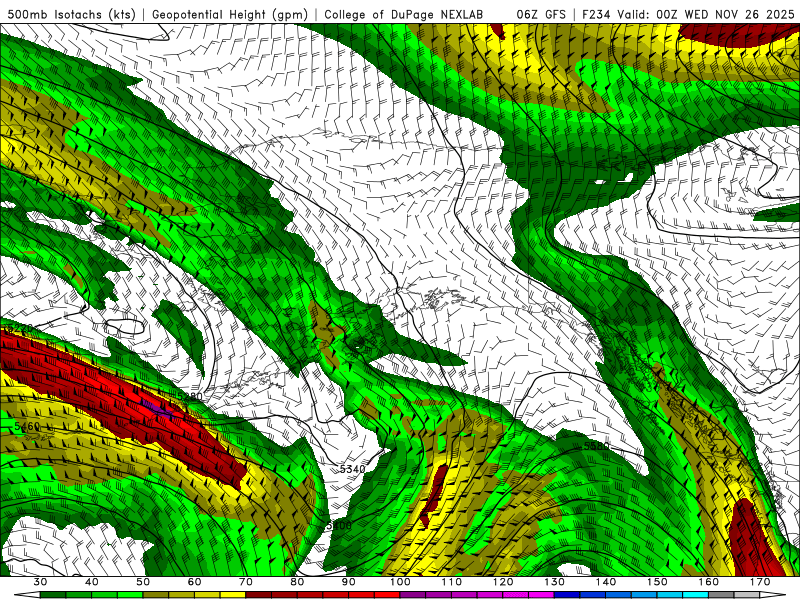Click the 100 value on the color scale

[400, 582]
